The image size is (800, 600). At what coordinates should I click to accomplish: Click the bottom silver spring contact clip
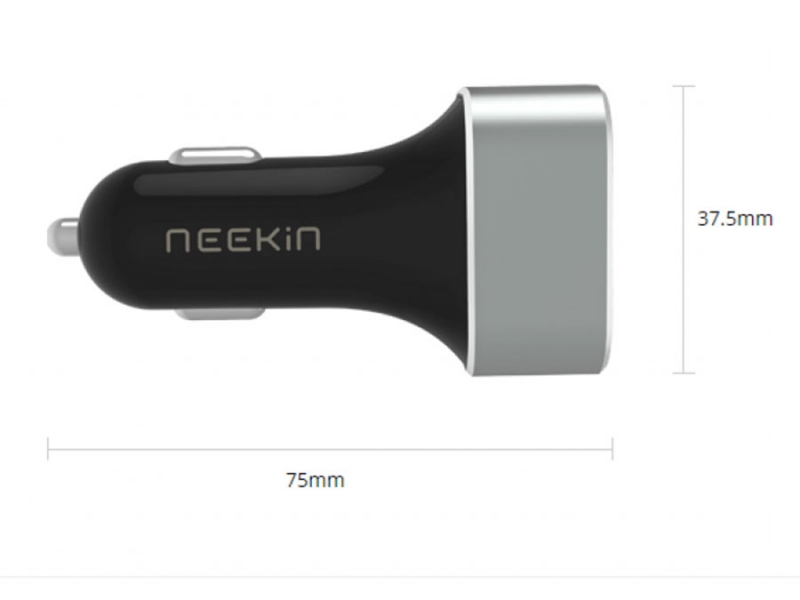[x=220, y=313]
